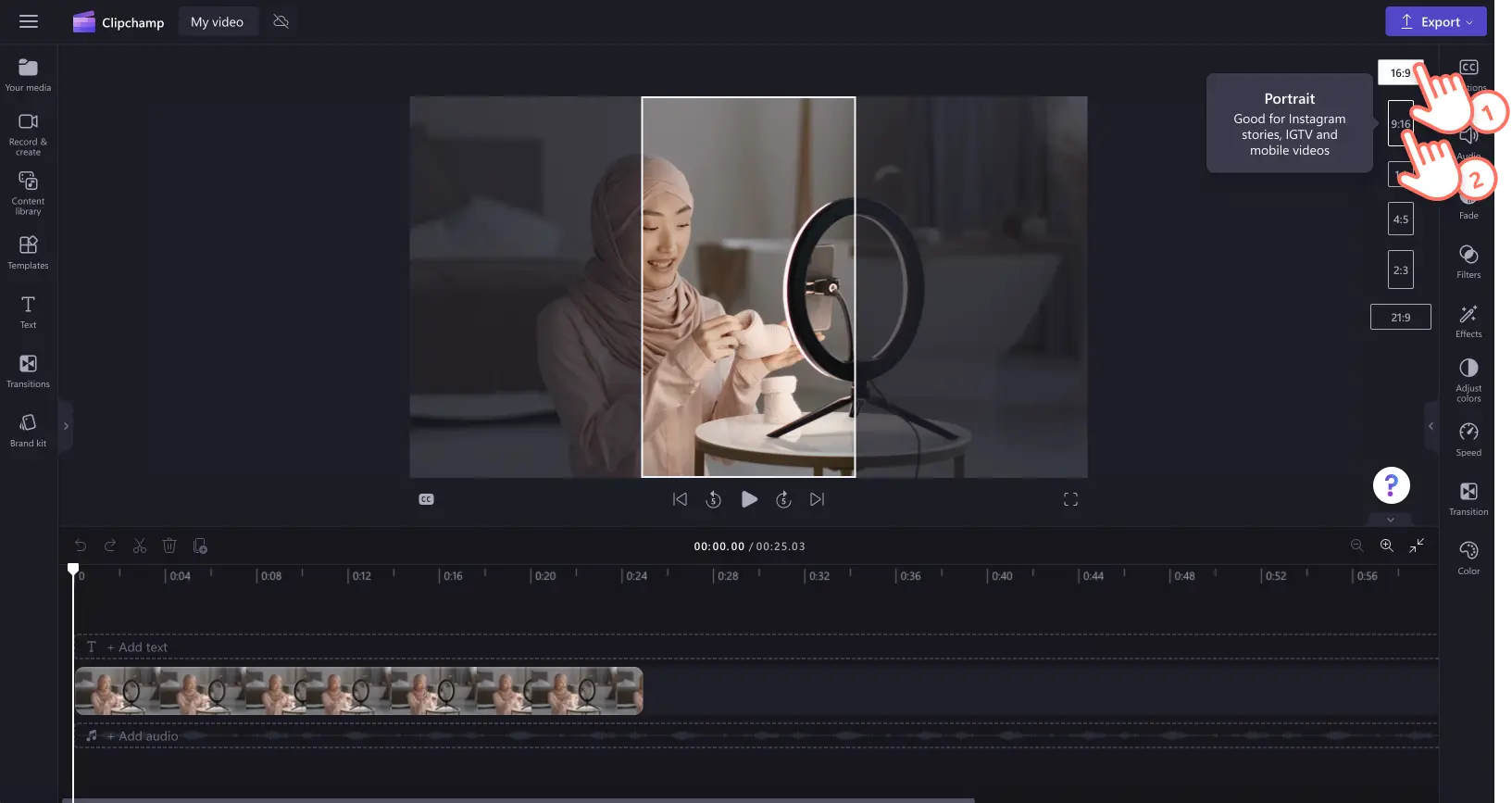This screenshot has width=1512, height=803.
Task: Redo the last action
Action: 110,546
